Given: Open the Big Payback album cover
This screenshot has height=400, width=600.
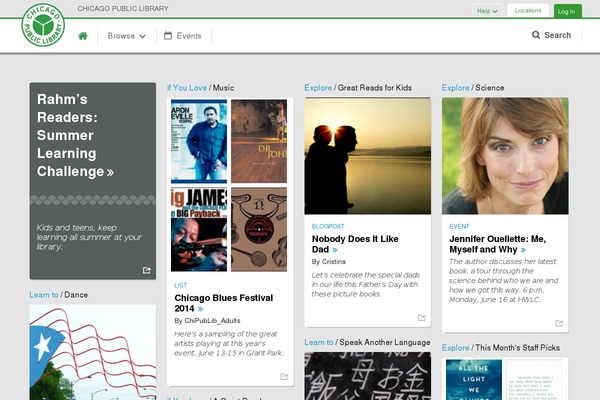Looking at the screenshot, I should pos(199,230).
